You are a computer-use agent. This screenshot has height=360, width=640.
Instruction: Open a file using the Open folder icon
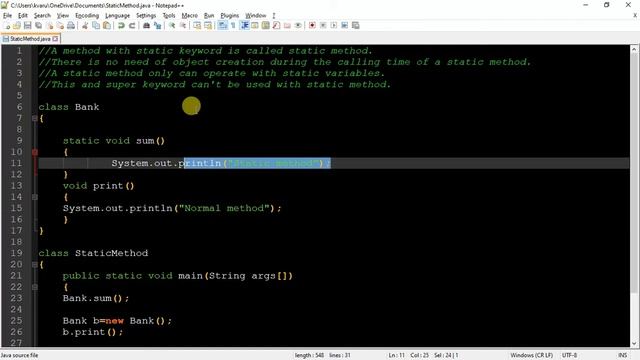click(x=17, y=25)
